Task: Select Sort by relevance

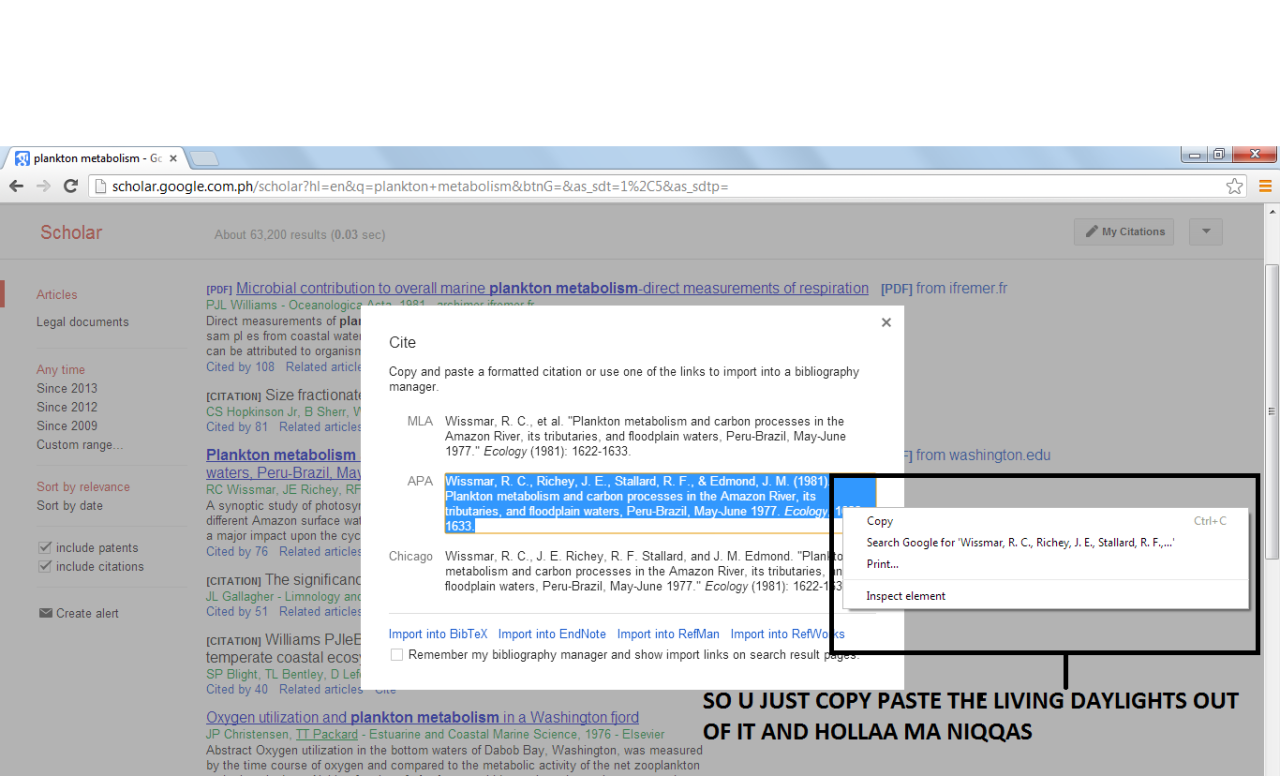Action: coord(83,487)
